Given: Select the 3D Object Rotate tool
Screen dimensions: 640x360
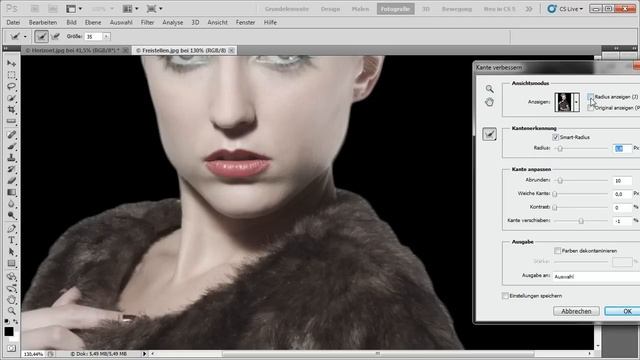Looking at the screenshot, I should pos(11,276).
